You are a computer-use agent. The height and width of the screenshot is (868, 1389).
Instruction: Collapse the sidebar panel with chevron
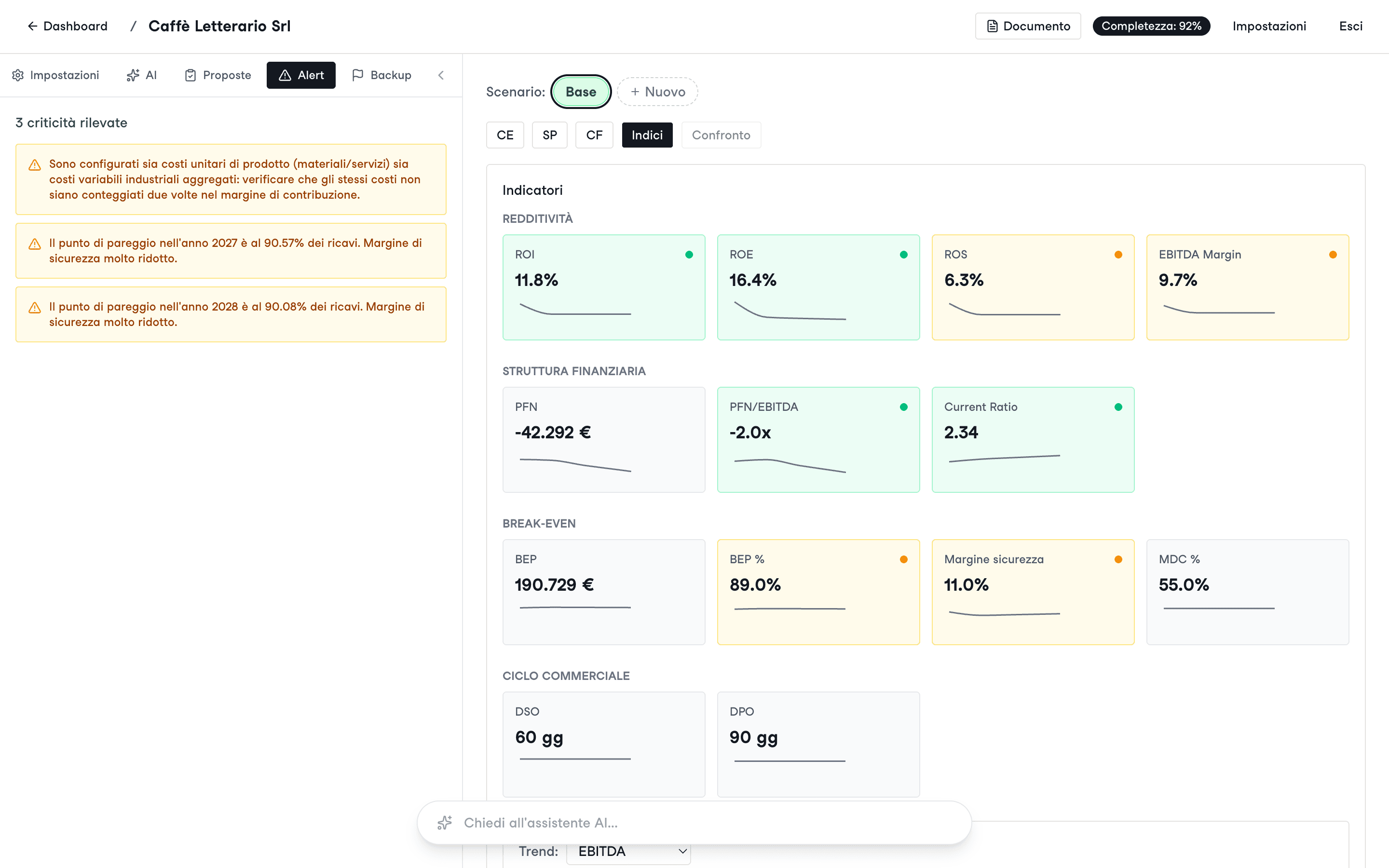pos(441,75)
